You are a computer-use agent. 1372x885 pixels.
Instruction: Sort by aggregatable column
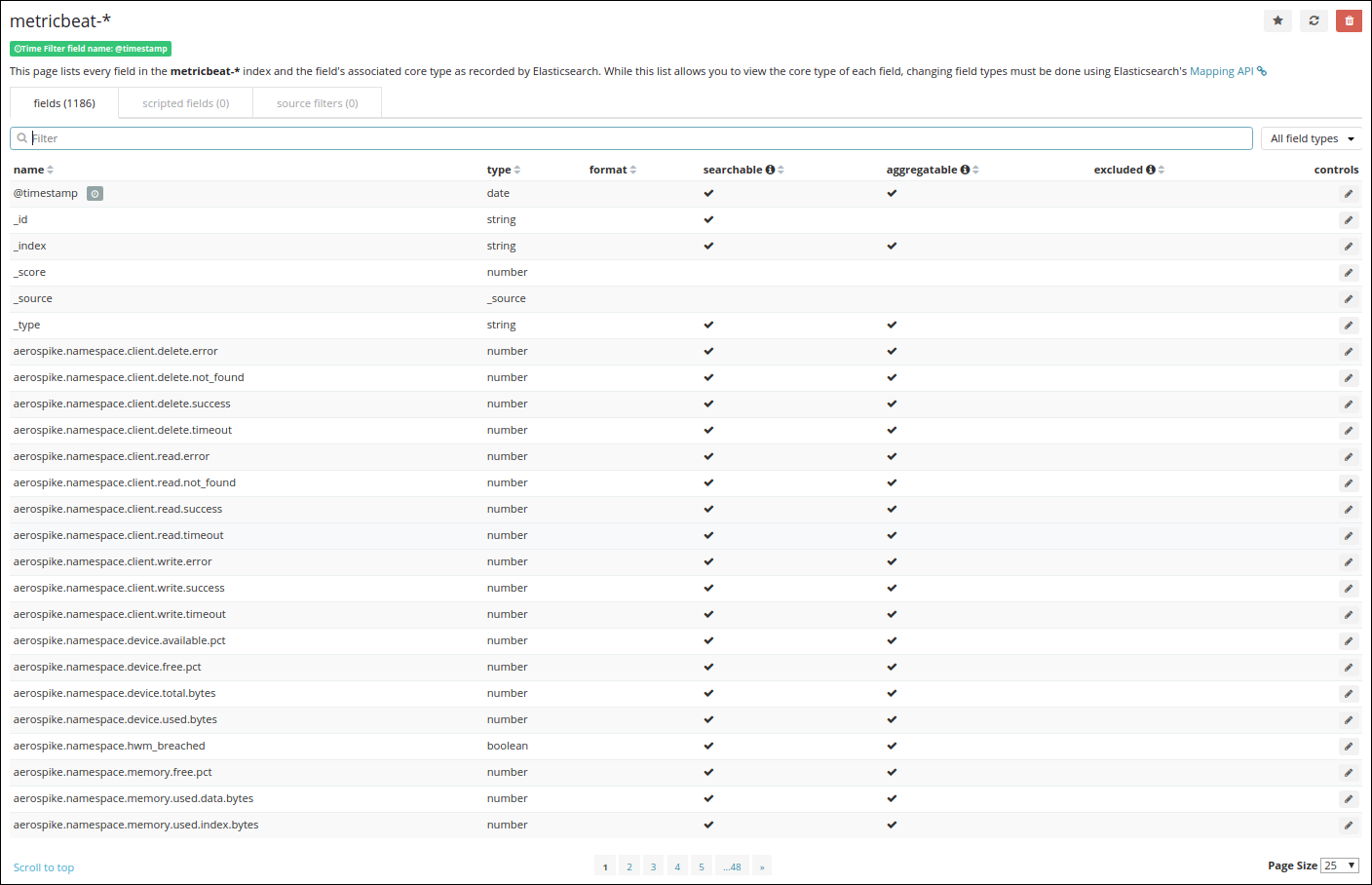pyautogui.click(x=933, y=170)
